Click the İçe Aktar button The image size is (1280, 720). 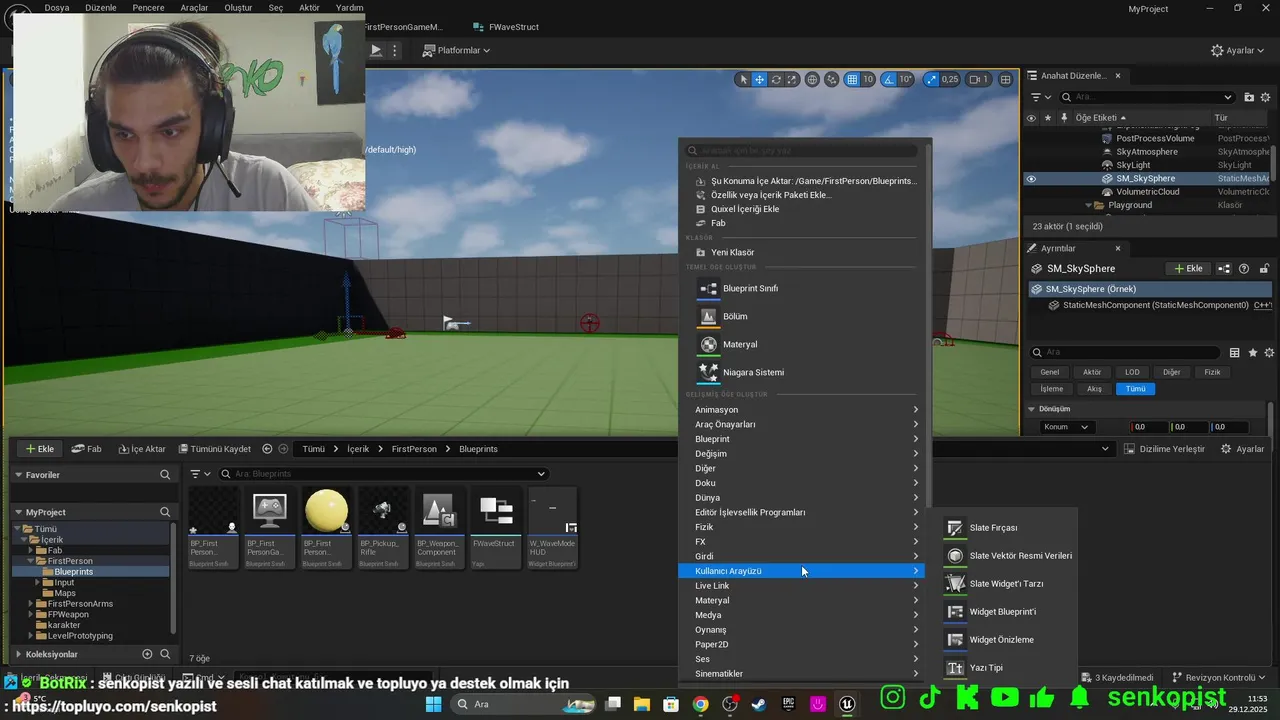click(x=140, y=449)
